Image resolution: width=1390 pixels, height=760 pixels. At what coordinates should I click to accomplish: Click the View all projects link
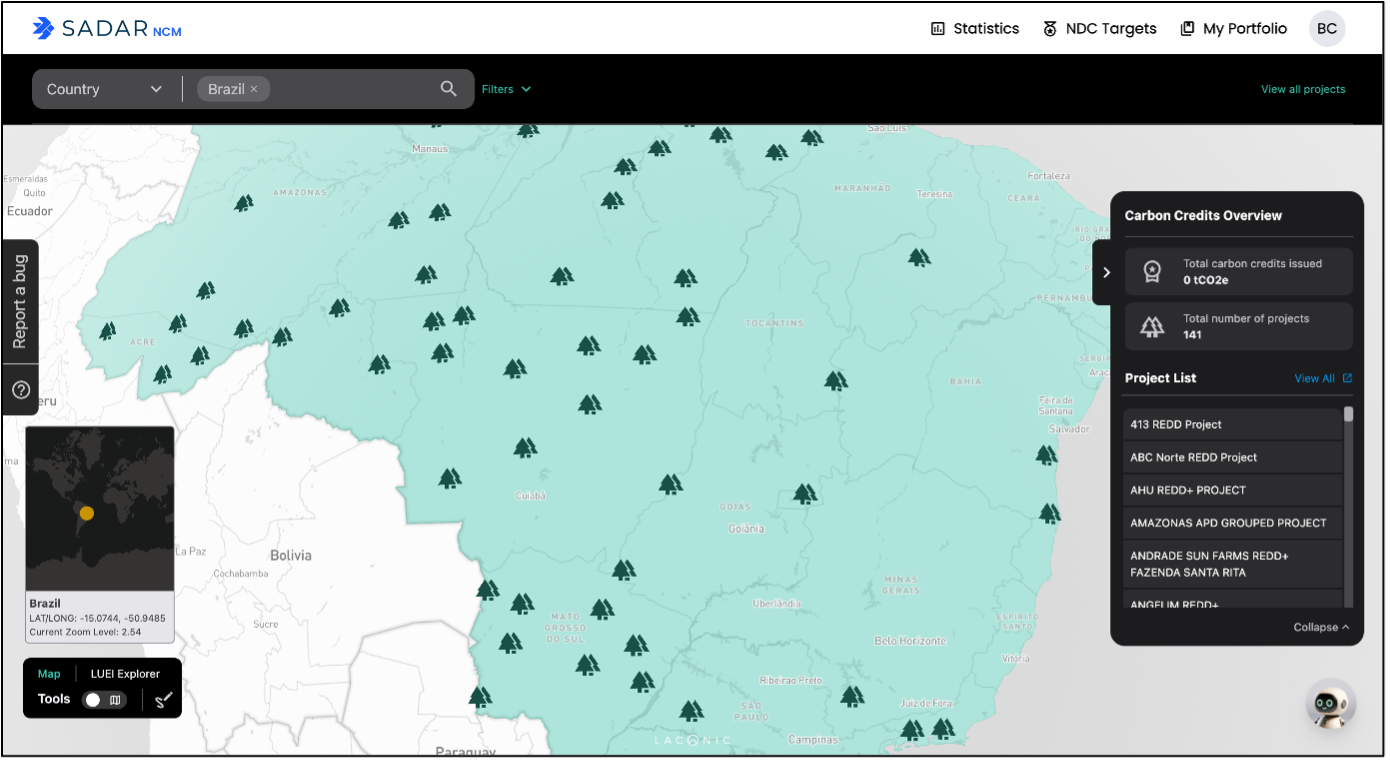point(1303,89)
